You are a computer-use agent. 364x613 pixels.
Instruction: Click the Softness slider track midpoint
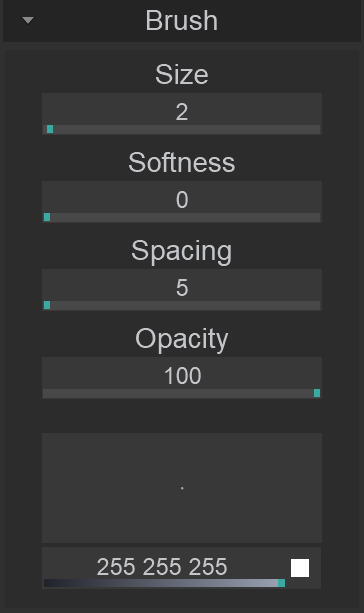pos(182,217)
